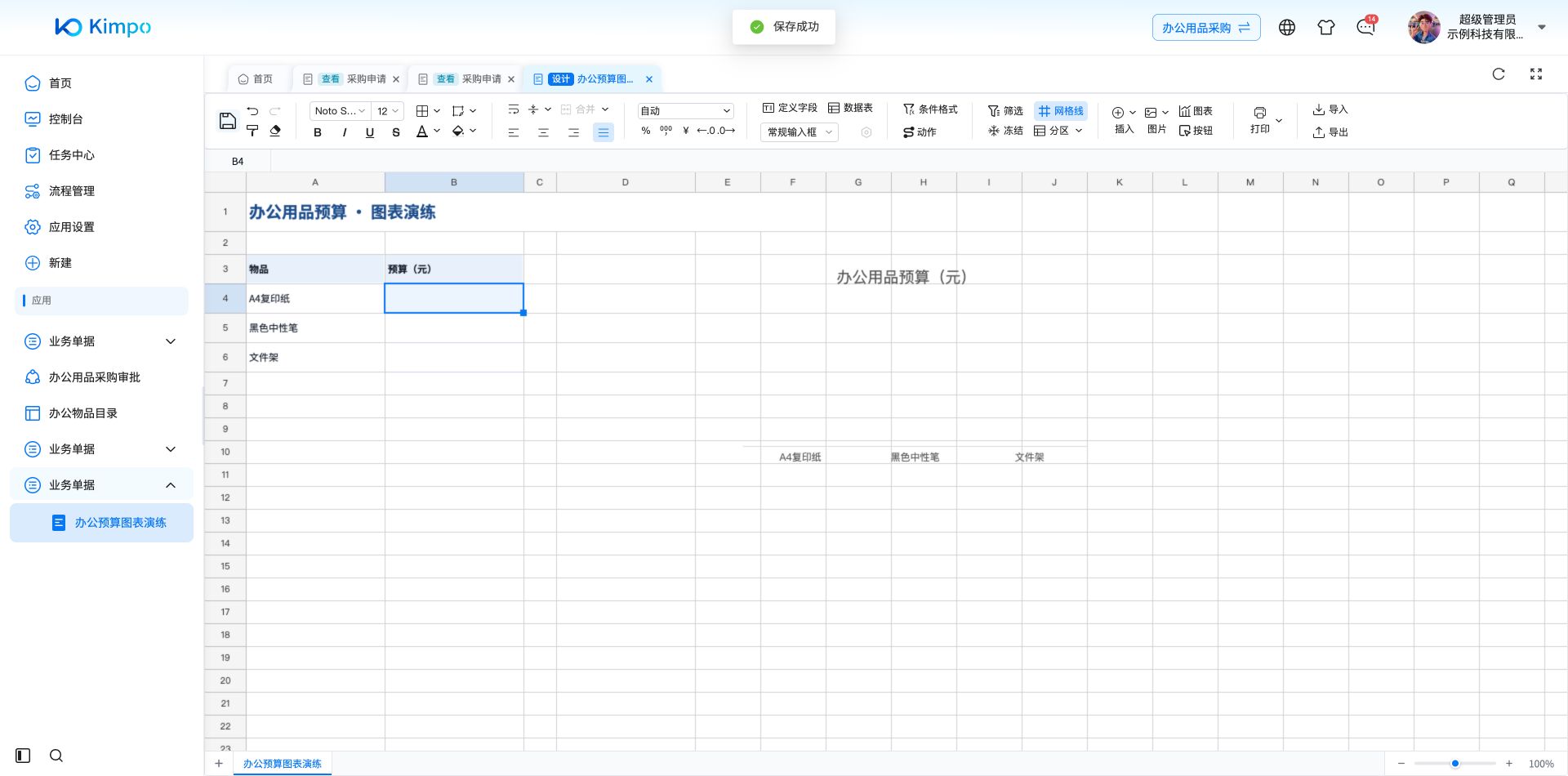Image resolution: width=1568 pixels, height=776 pixels.
Task: Click the B4 cell reference box
Action: (238, 162)
